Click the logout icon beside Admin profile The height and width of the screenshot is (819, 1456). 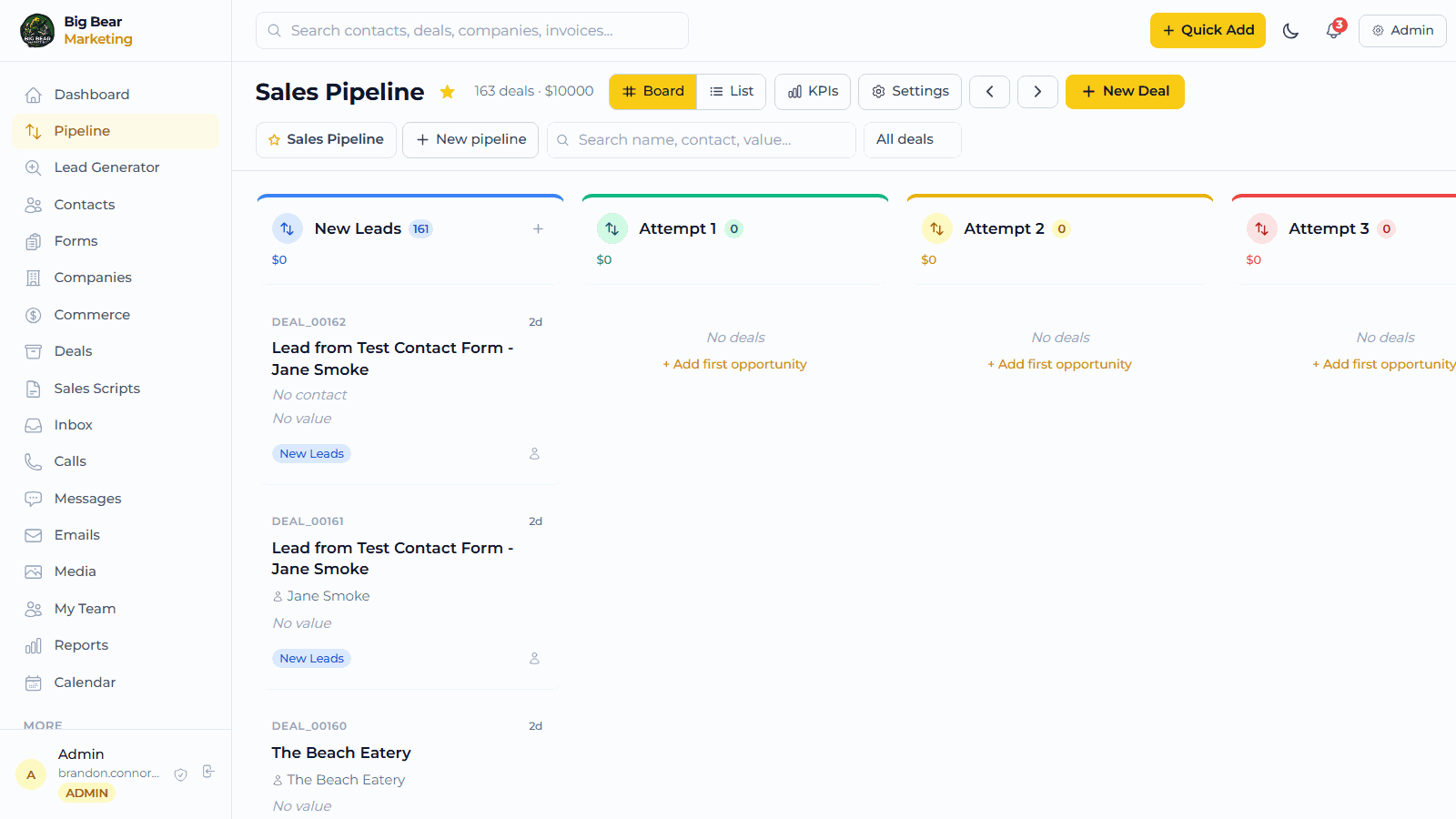click(208, 772)
